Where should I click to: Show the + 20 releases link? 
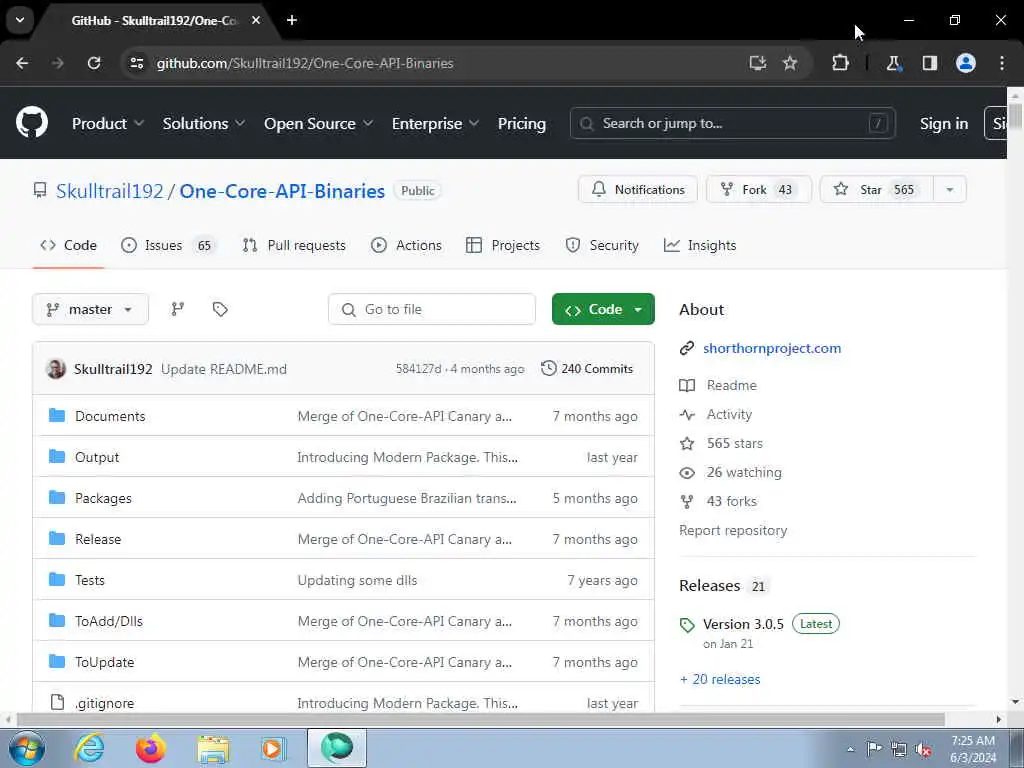tap(720, 679)
